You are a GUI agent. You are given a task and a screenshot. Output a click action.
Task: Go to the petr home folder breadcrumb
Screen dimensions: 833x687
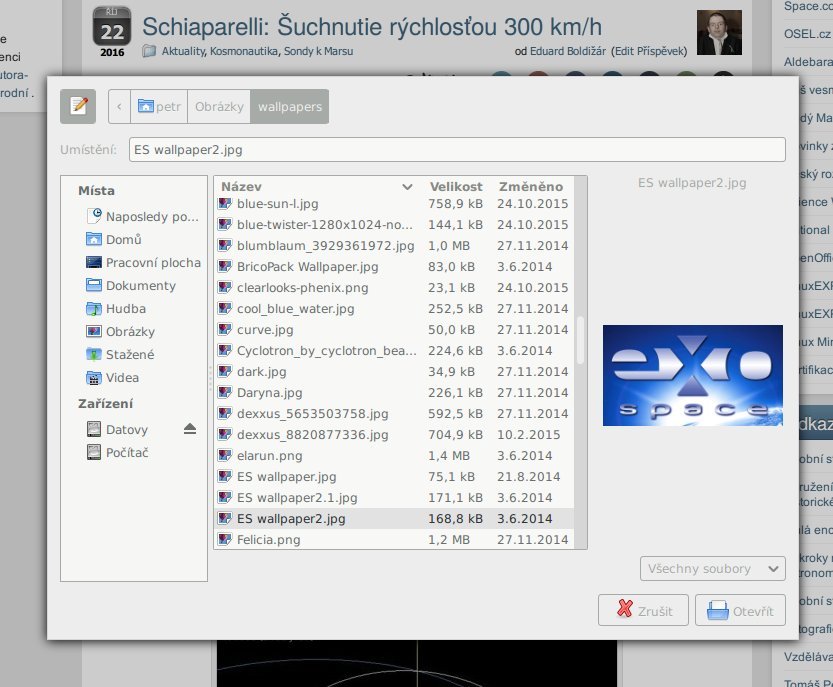pyautogui.click(x=159, y=106)
